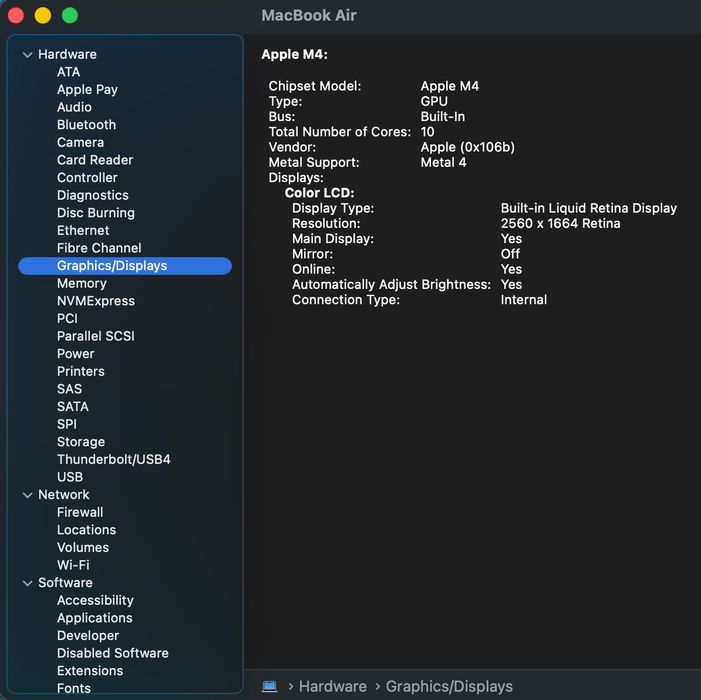Click the Total Number of Cores value '10'
Screen dimensions: 701x700
(427, 132)
